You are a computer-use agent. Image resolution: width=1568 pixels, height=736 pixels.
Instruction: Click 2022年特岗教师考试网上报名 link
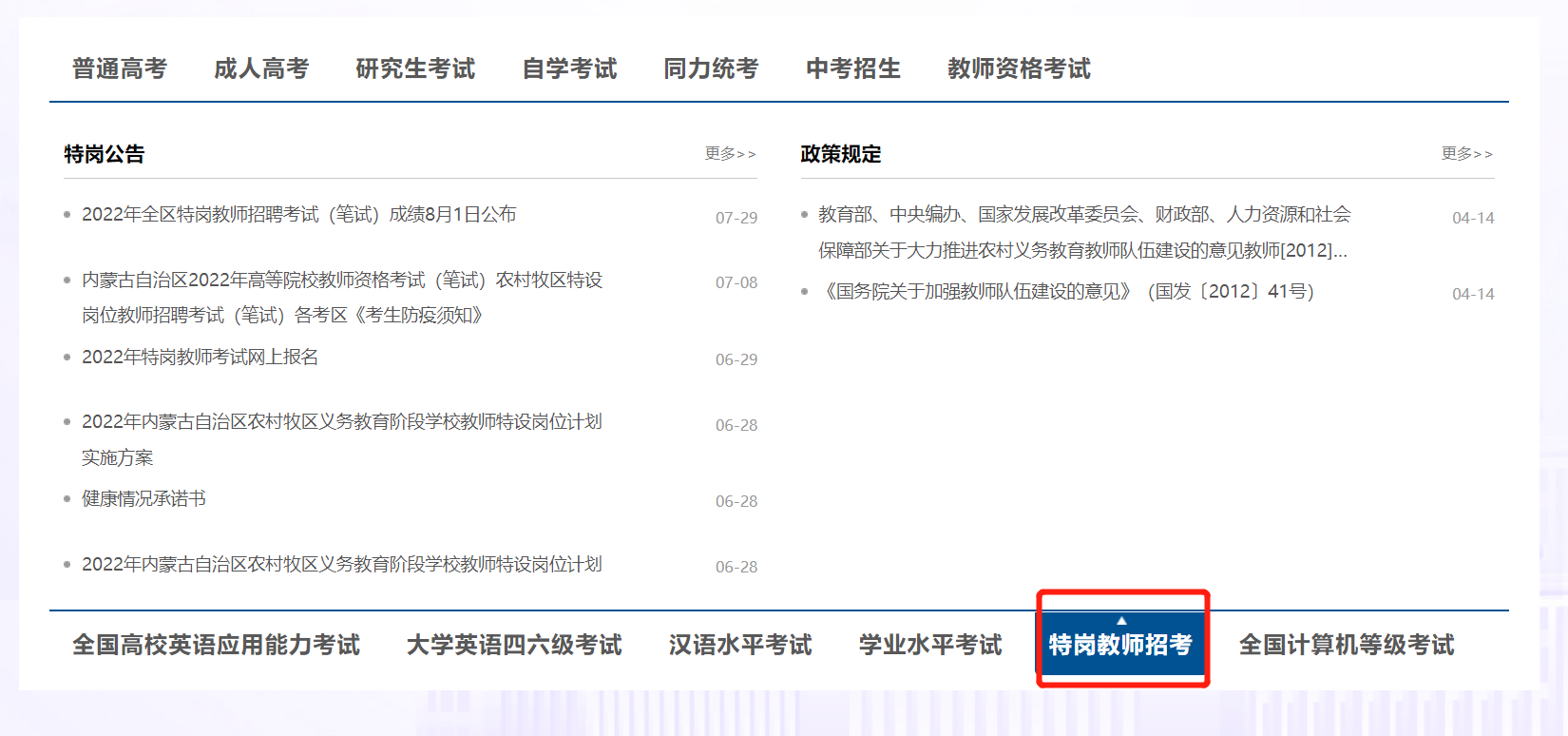pos(200,358)
